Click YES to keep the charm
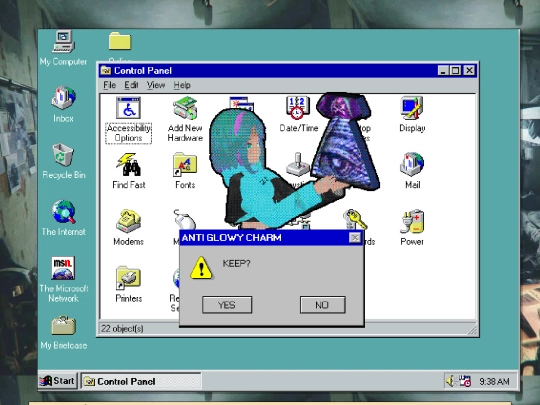Viewport: 540px width, 405px height. (x=227, y=305)
